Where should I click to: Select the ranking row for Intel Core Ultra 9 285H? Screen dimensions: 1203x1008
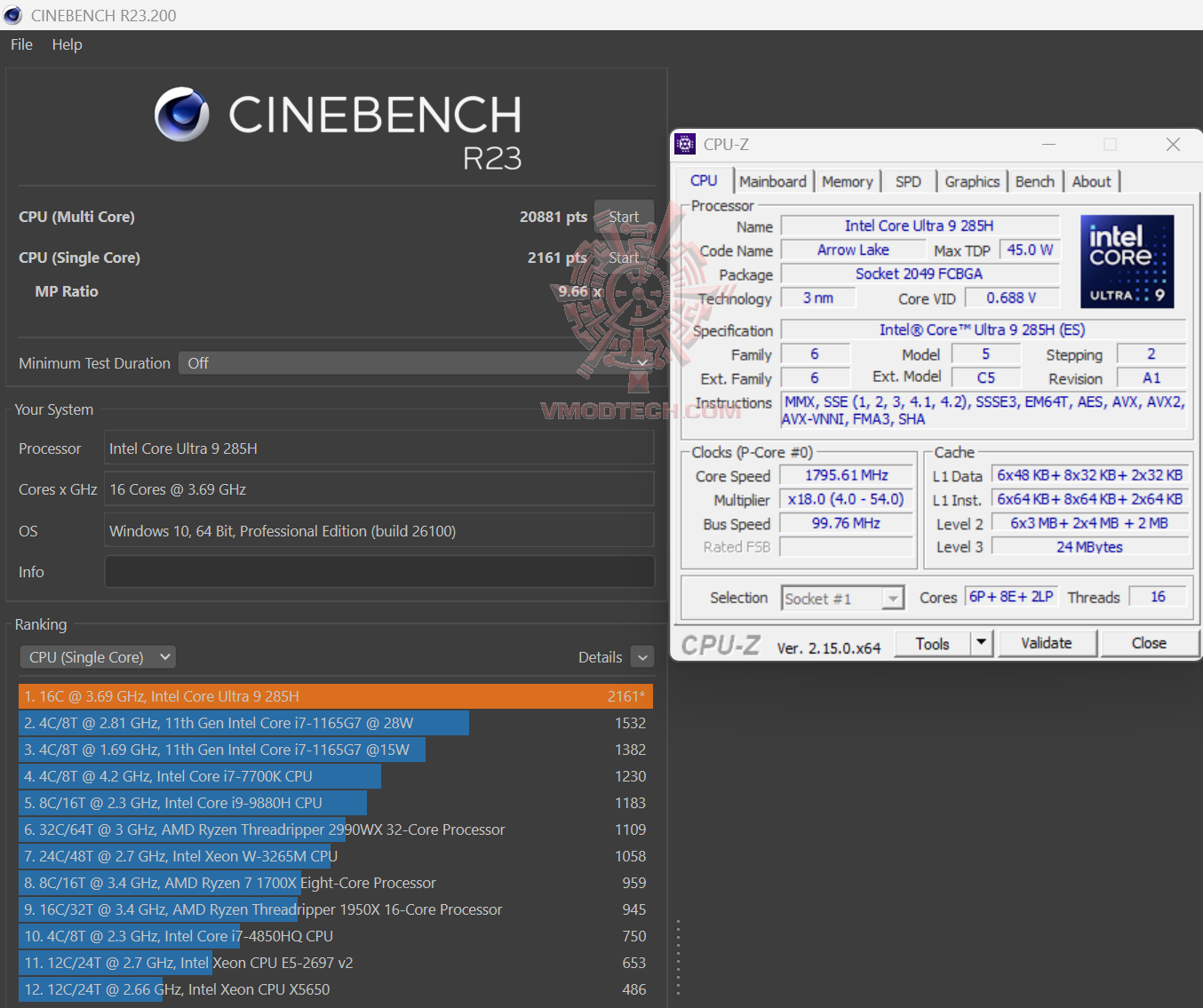pos(336,696)
